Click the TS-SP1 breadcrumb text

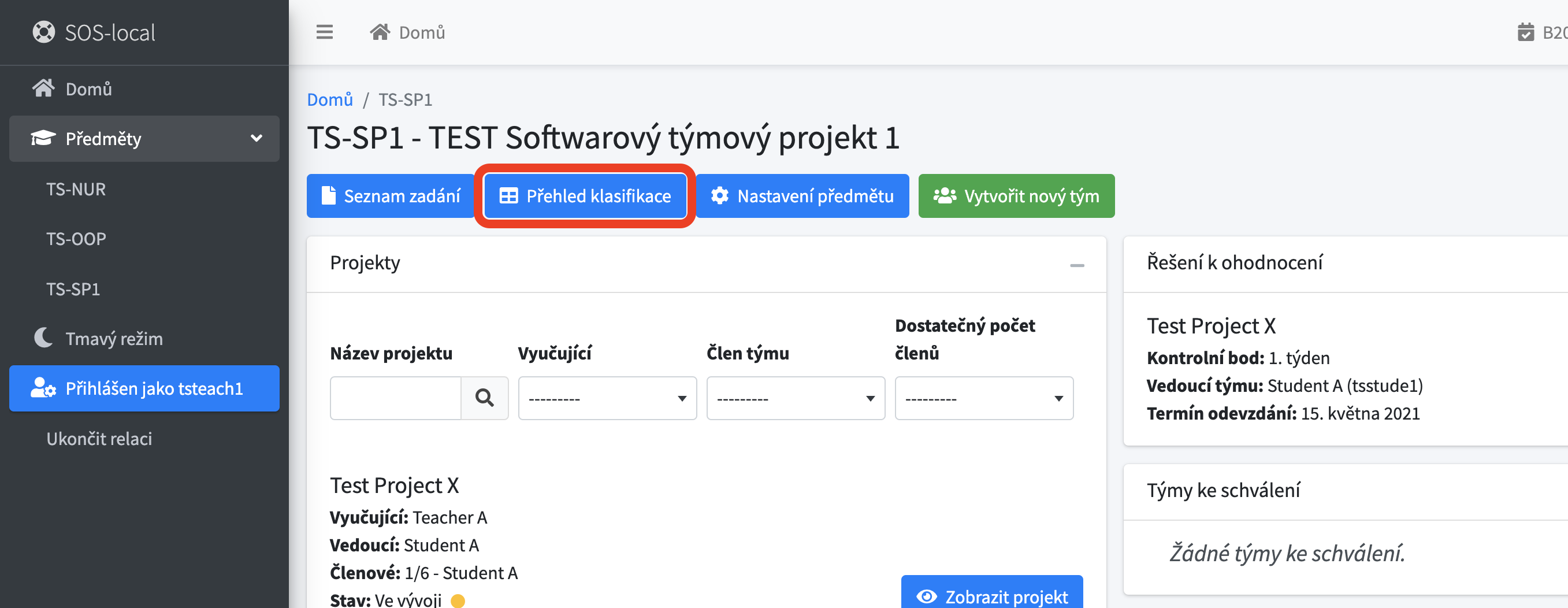click(406, 99)
